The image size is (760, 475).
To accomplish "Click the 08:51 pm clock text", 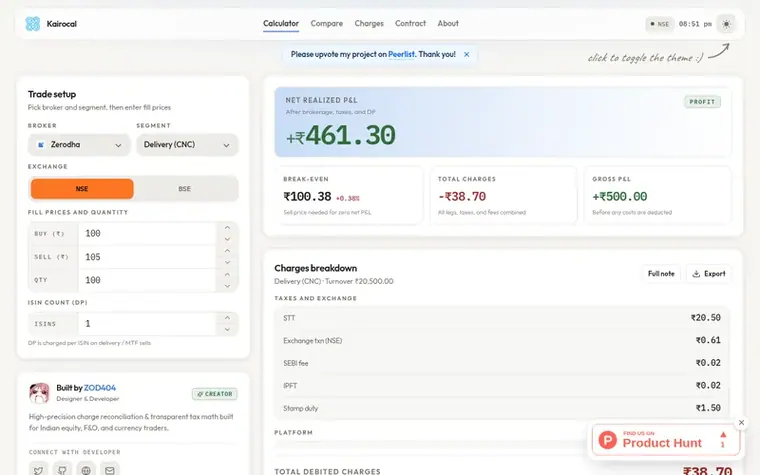I will [x=695, y=24].
